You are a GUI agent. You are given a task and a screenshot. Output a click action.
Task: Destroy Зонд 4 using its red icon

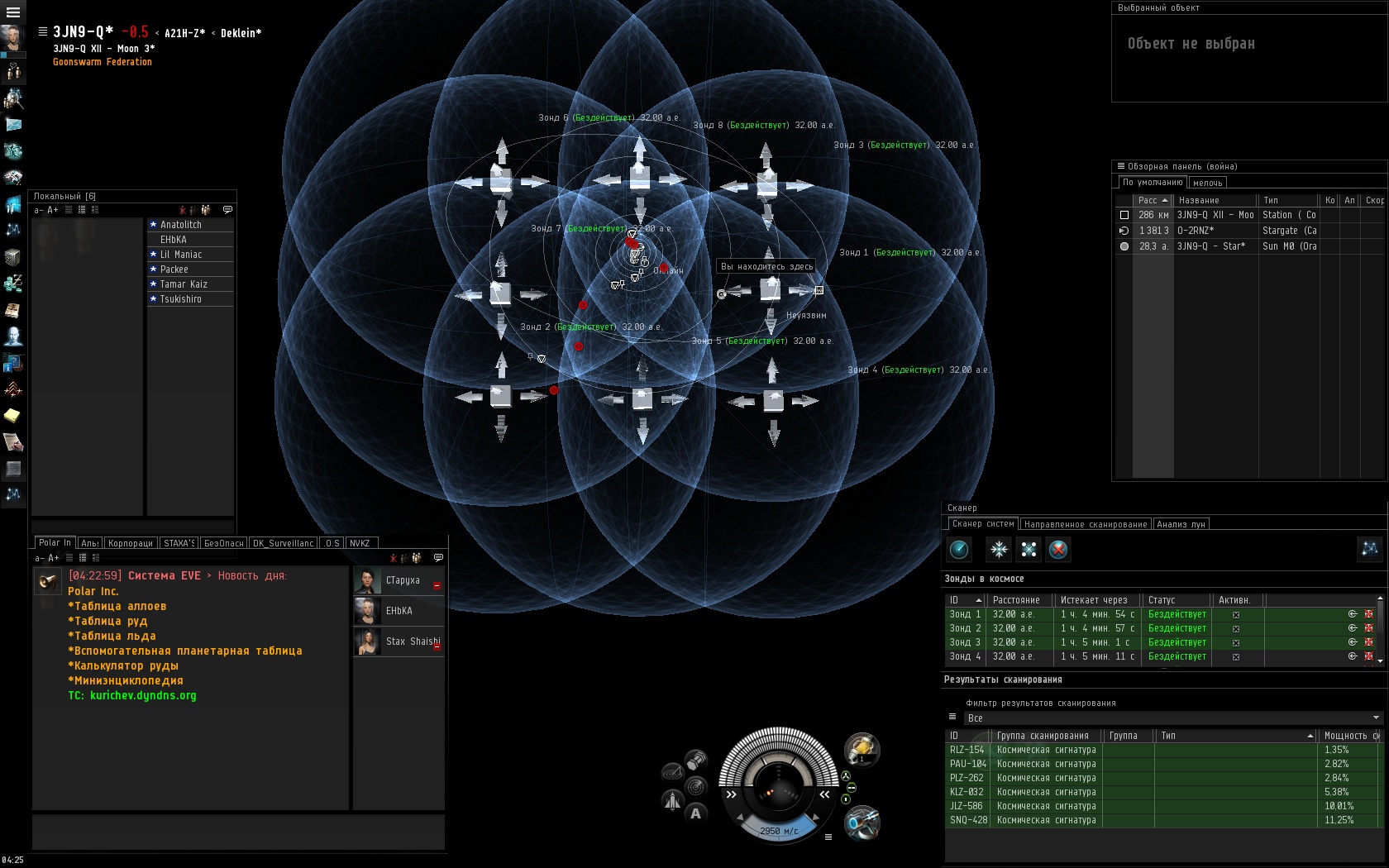1368,656
